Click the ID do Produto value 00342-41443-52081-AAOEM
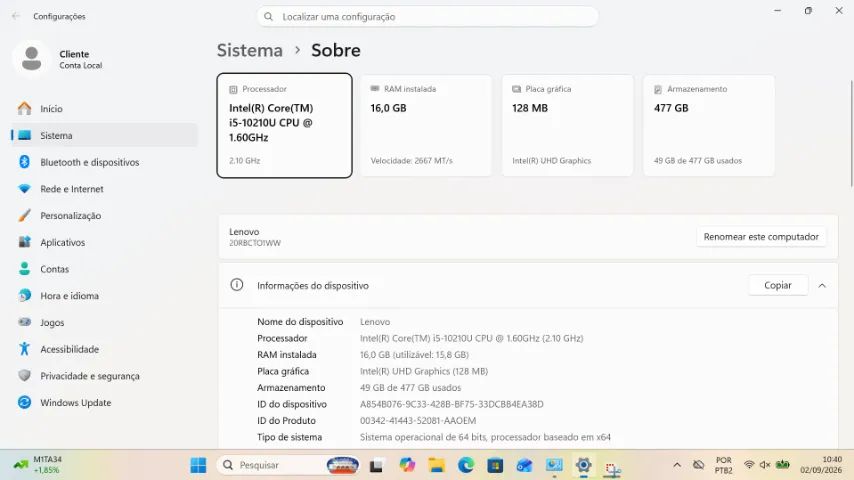The height and width of the screenshot is (480, 854). 418,420
